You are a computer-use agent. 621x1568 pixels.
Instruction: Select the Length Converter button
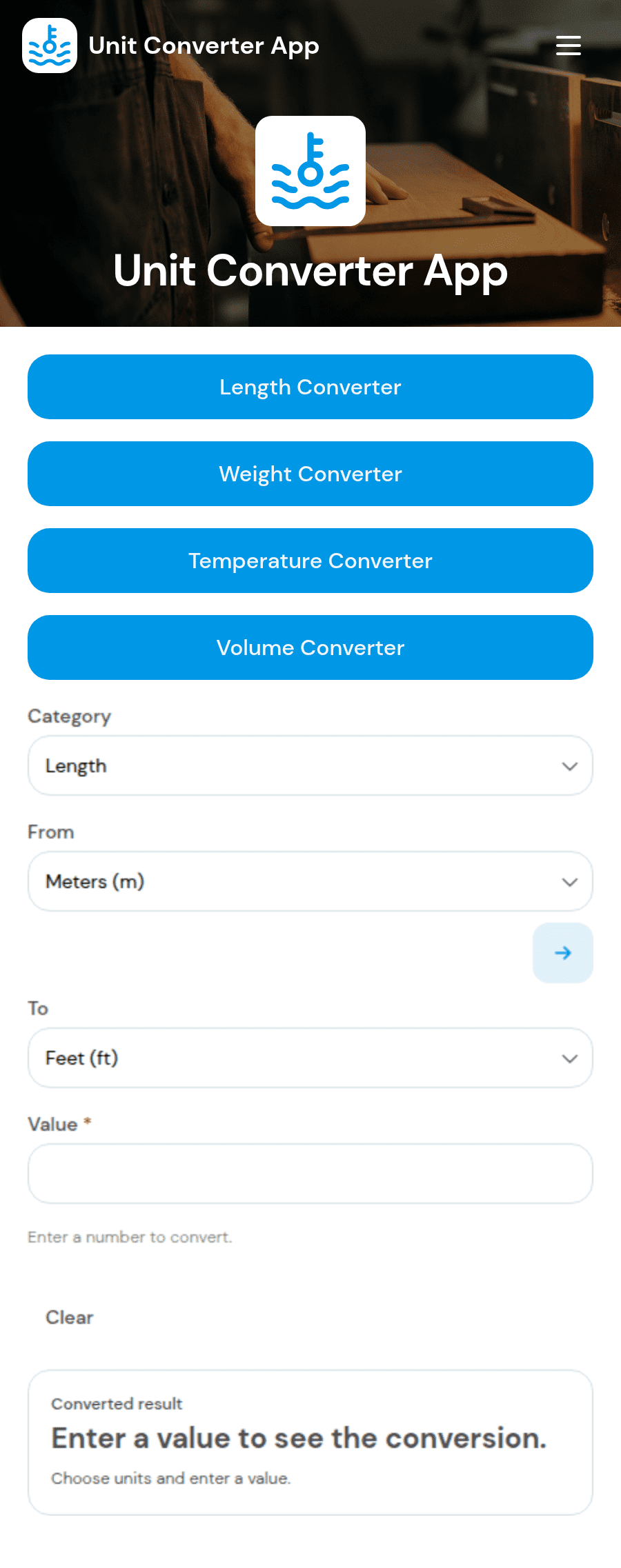tap(310, 387)
